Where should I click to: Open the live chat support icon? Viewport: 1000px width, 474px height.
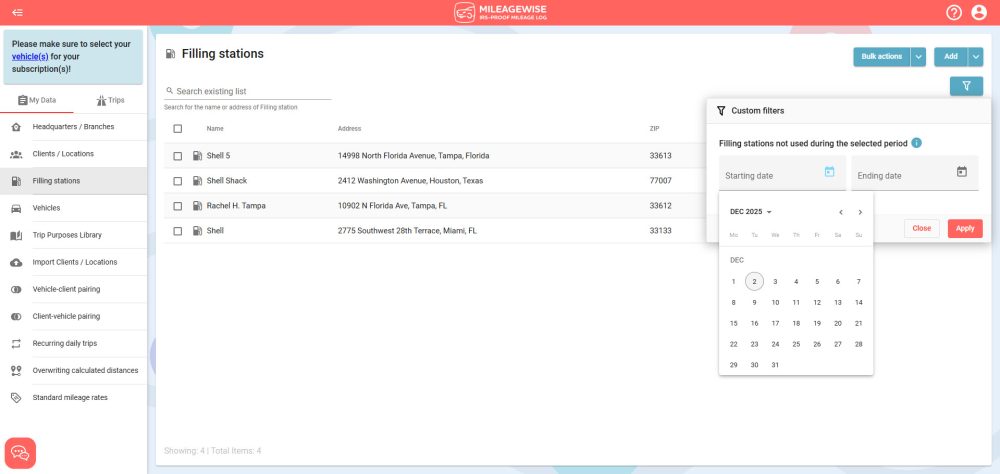coord(20,453)
